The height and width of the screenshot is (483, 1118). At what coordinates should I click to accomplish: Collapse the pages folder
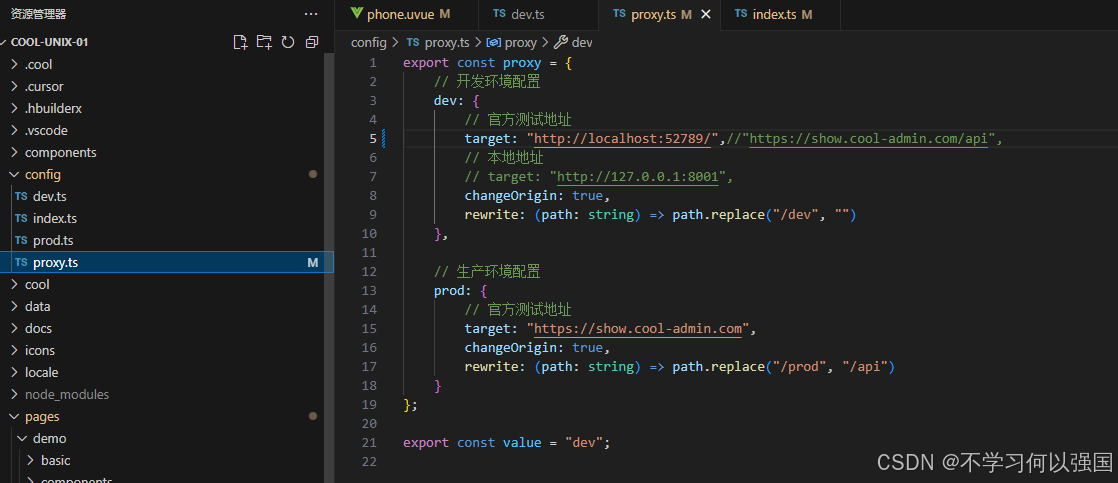pos(167,417)
